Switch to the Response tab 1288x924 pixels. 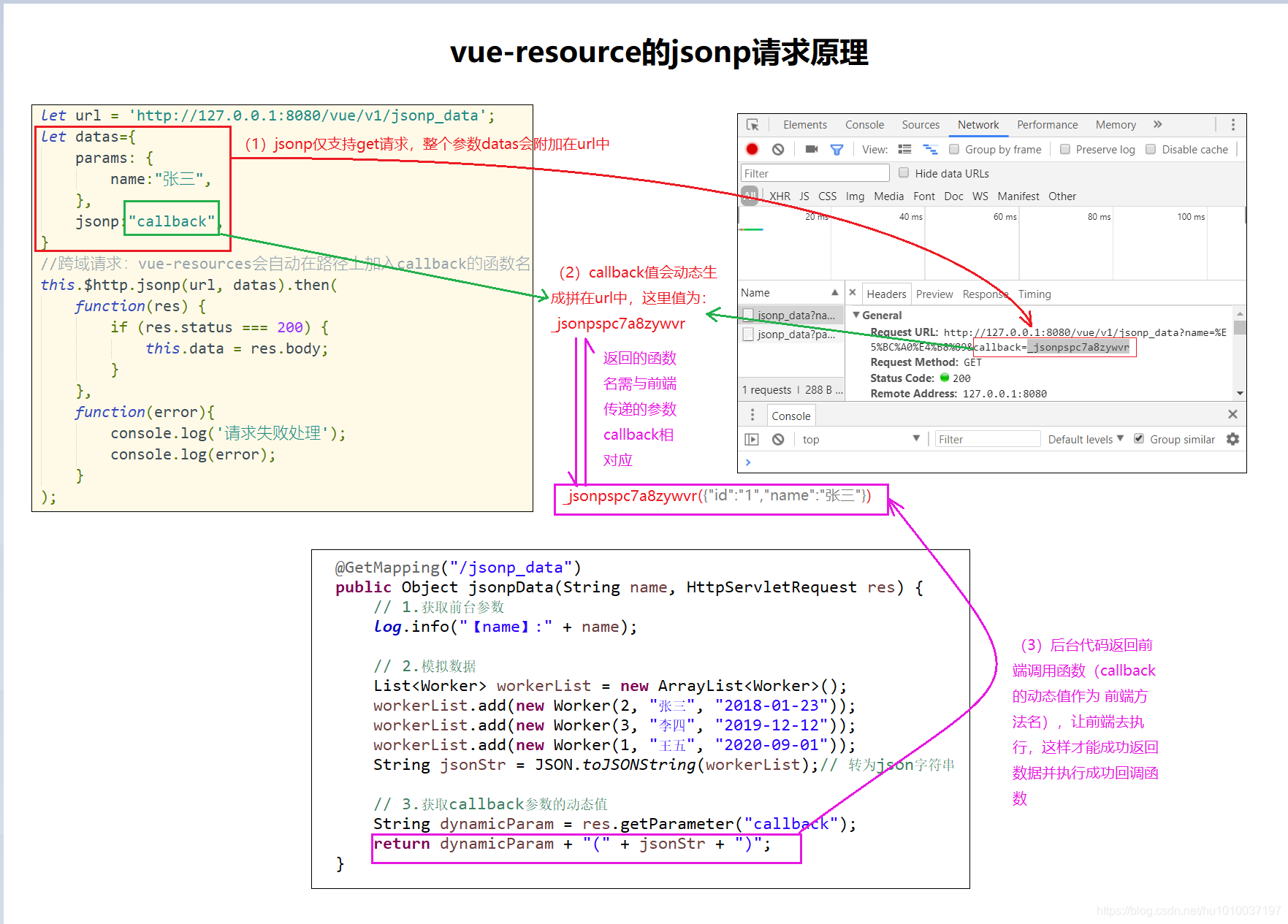point(986,294)
